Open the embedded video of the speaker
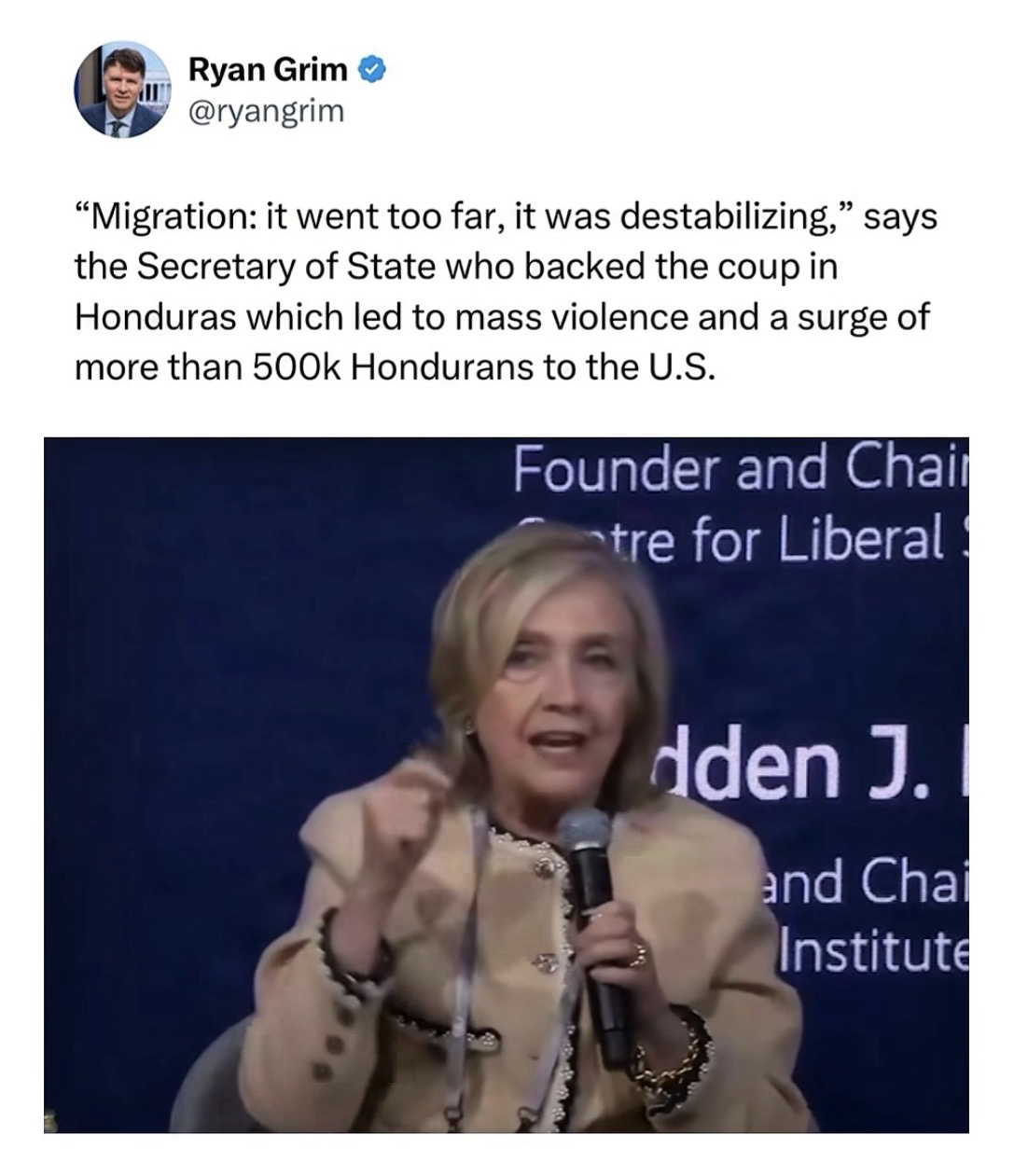Image resolution: width=1028 pixels, height=1176 pixels. coord(506,784)
